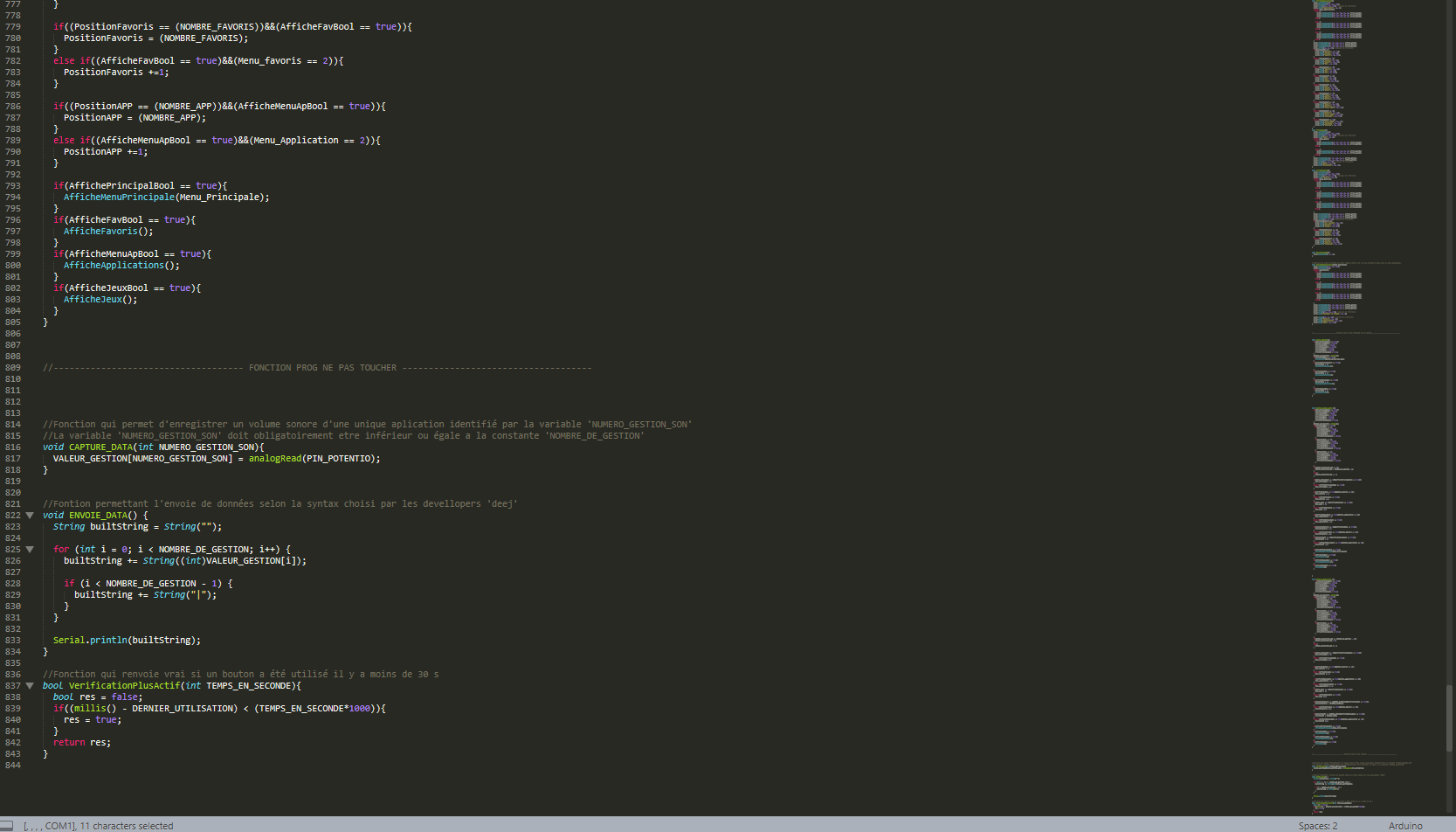Click 'PositionAPP = (NOMBRE_APP);' statement
Image resolution: width=1456 pixels, height=832 pixels.
click(x=135, y=118)
